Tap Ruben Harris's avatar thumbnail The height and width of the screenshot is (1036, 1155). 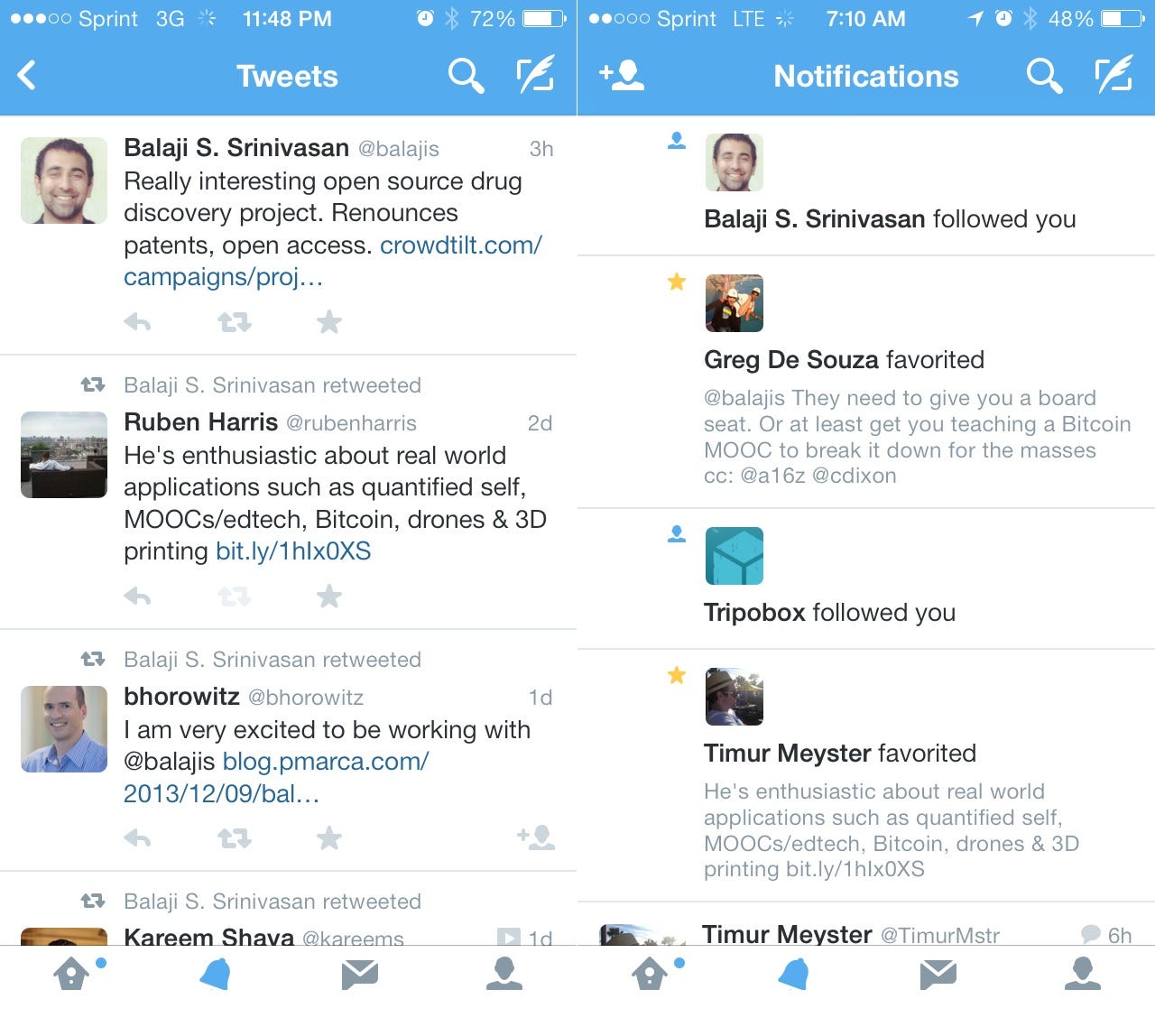click(64, 455)
